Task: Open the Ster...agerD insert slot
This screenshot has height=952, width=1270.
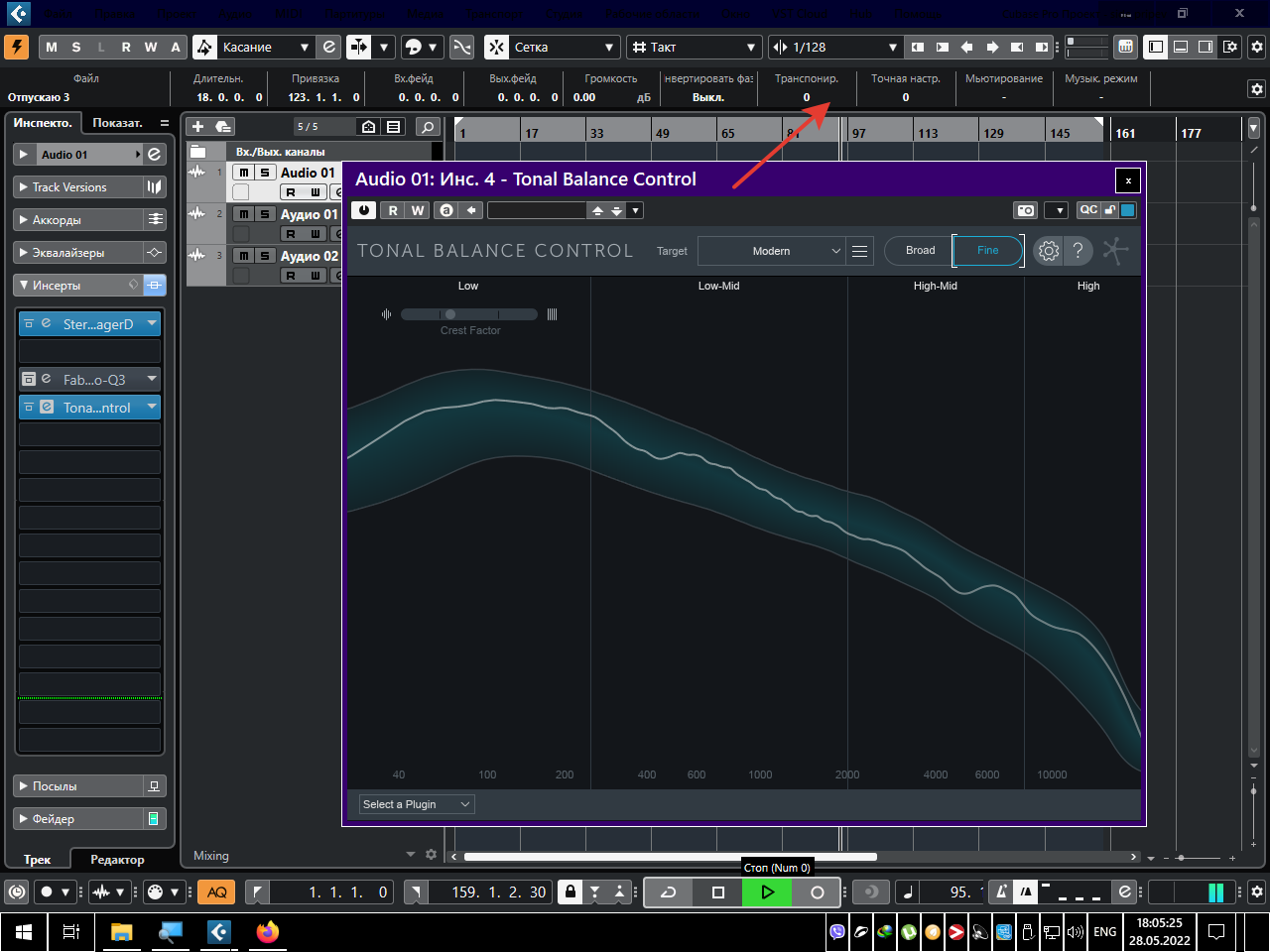Action: point(89,323)
